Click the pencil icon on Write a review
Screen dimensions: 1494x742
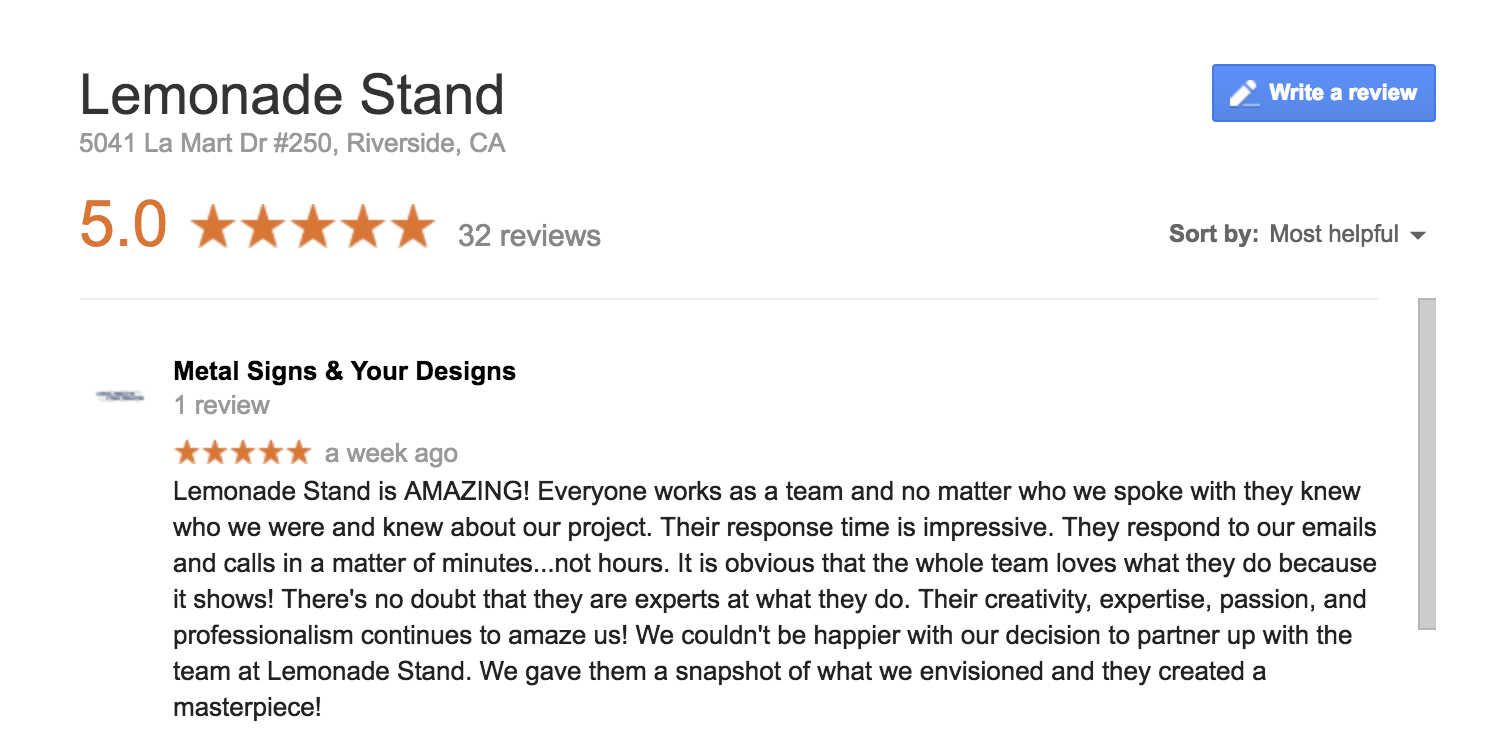1244,93
